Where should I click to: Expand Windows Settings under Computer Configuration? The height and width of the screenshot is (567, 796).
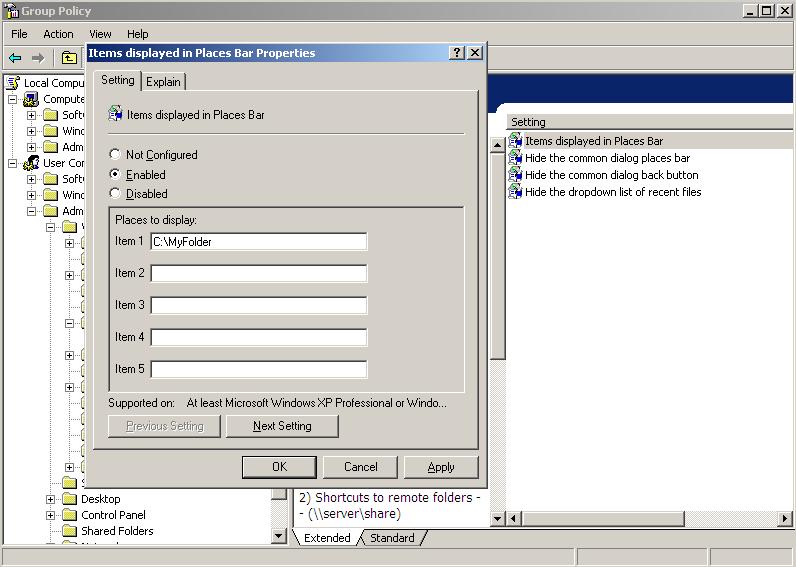31,131
